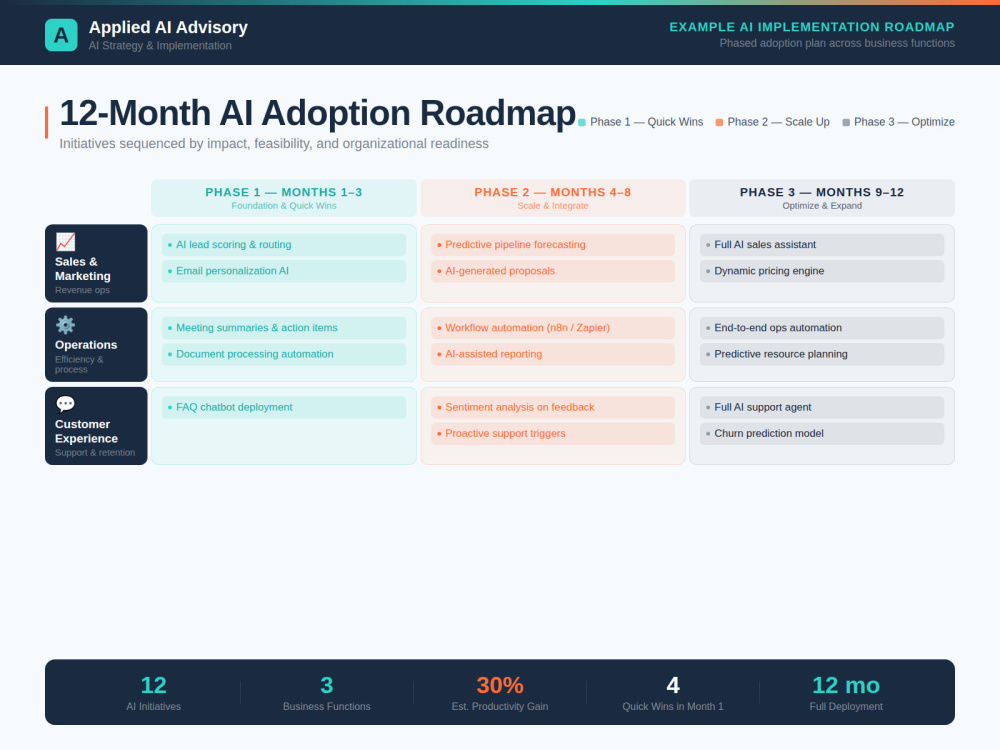Click 'Predictive resource planning' item

[822, 354]
